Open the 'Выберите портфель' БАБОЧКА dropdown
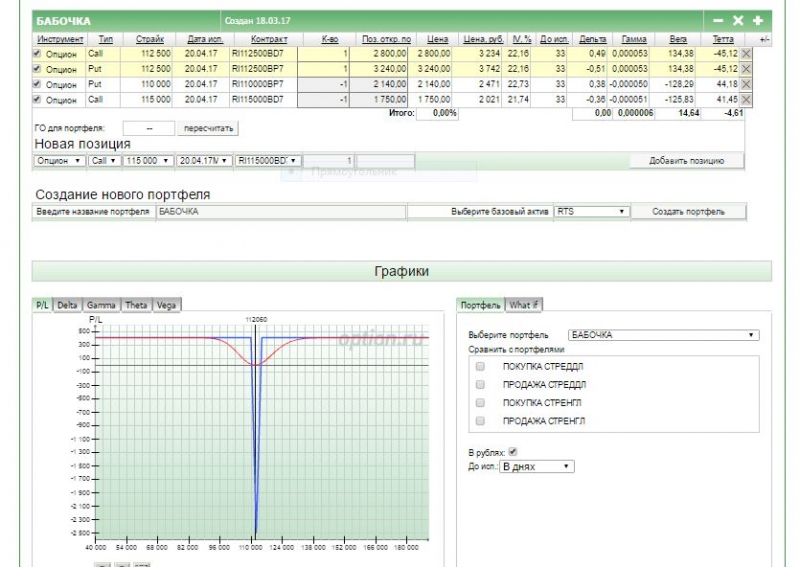This screenshot has width=800, height=567. [x=662, y=335]
